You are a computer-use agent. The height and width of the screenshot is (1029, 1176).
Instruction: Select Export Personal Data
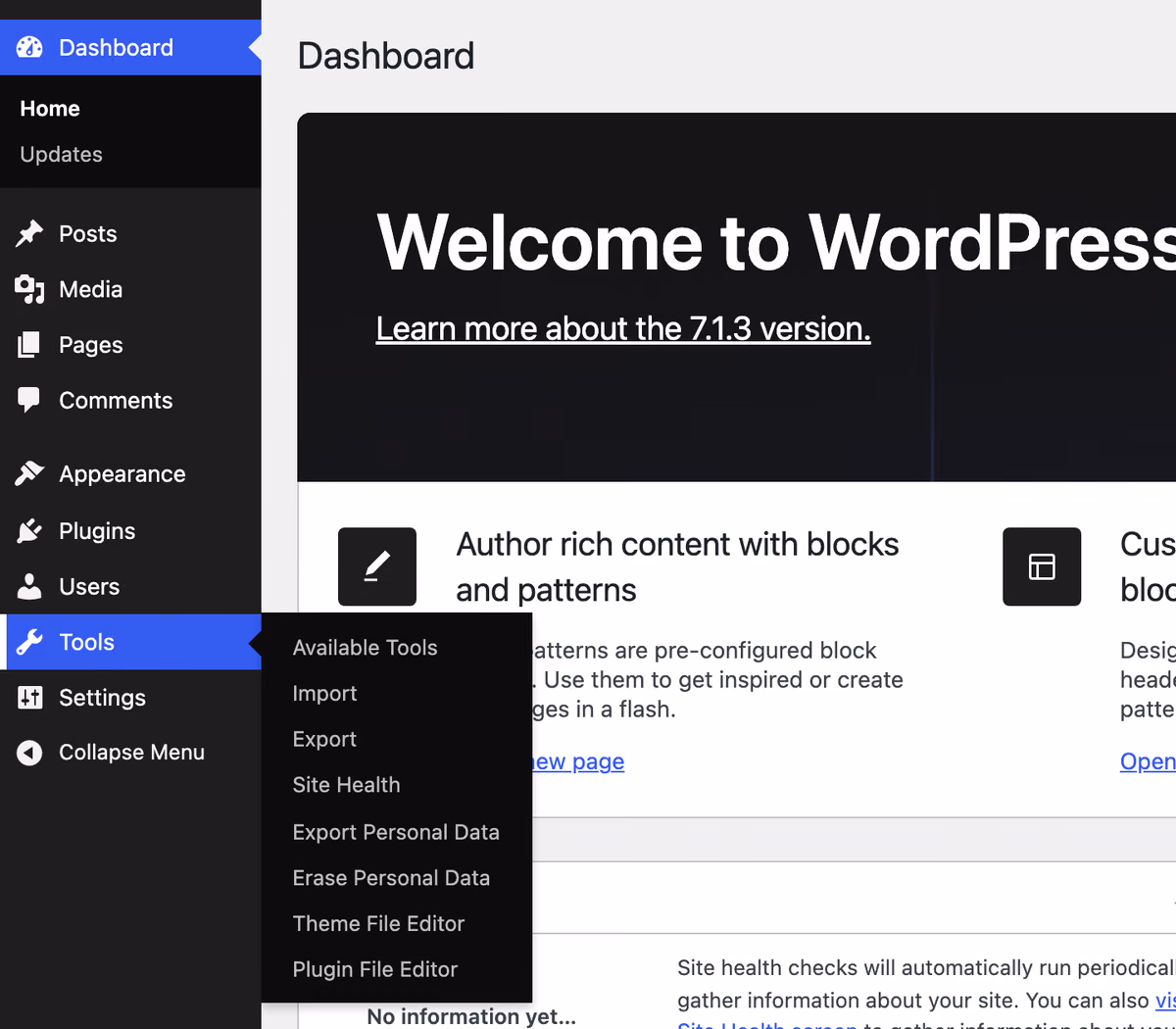[x=396, y=832]
